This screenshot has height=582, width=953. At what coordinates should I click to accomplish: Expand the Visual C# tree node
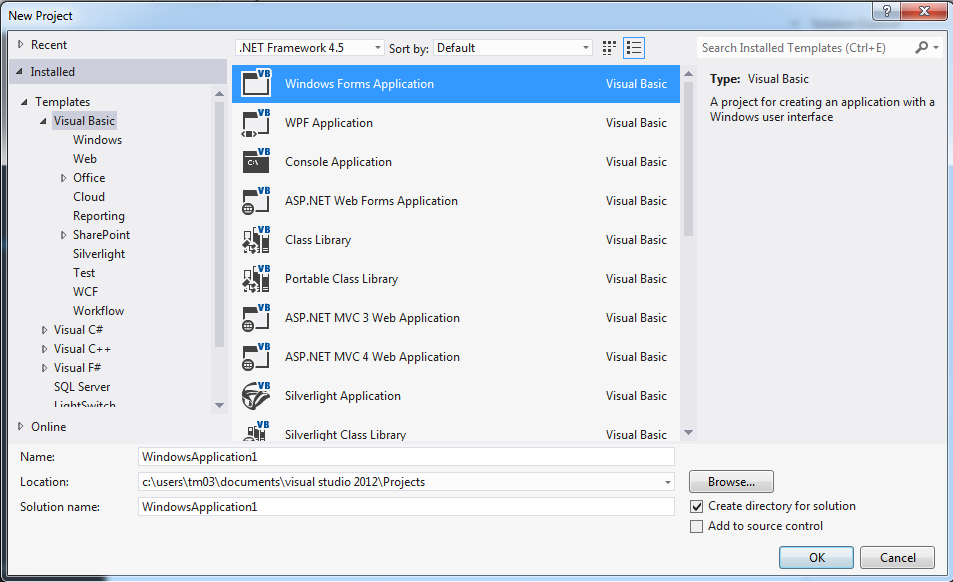[44, 330]
